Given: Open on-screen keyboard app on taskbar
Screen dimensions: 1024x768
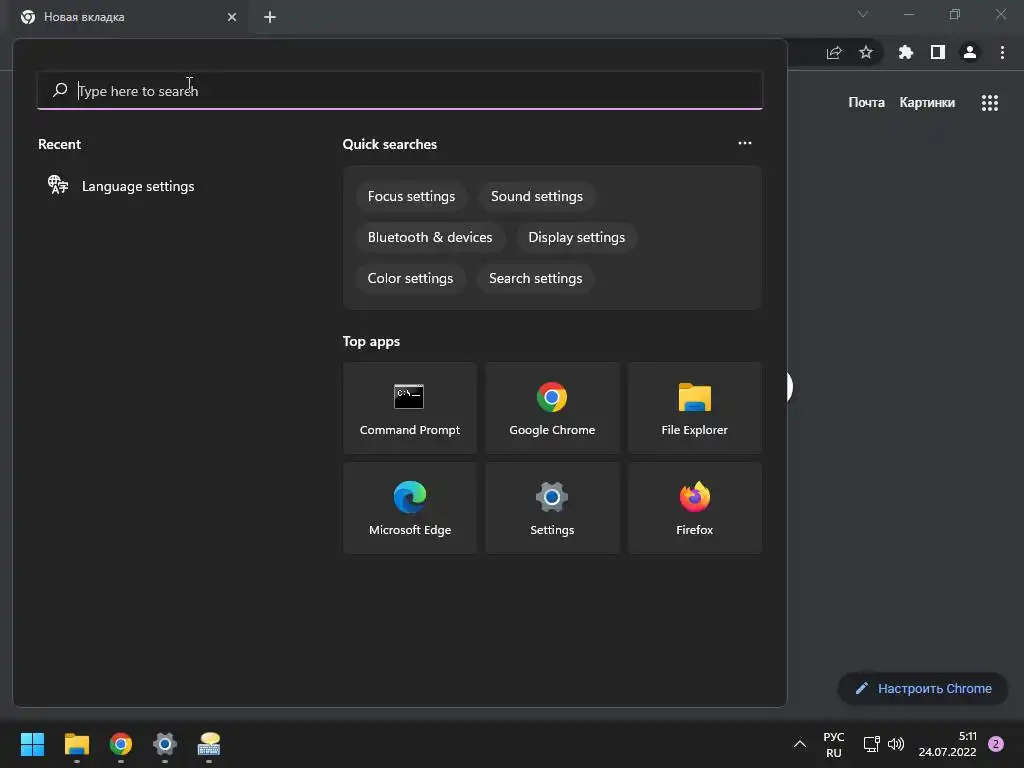Looking at the screenshot, I should 209,744.
